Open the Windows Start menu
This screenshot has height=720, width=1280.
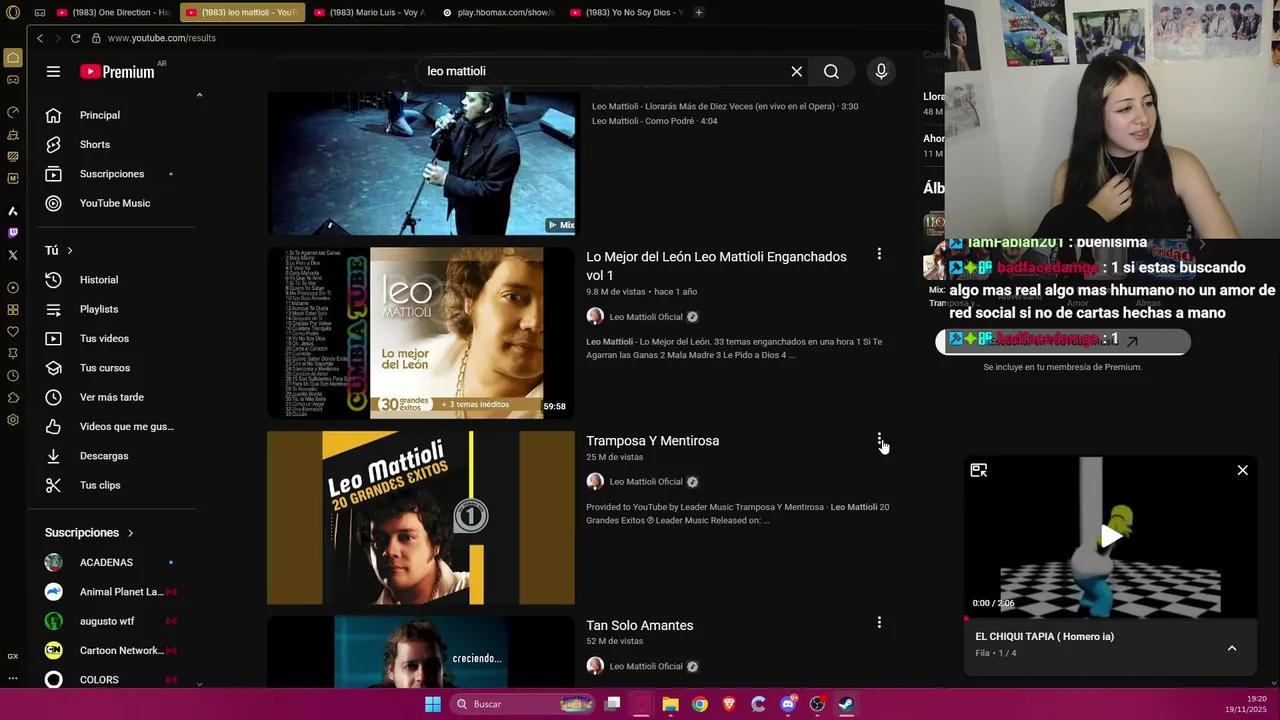click(433, 704)
